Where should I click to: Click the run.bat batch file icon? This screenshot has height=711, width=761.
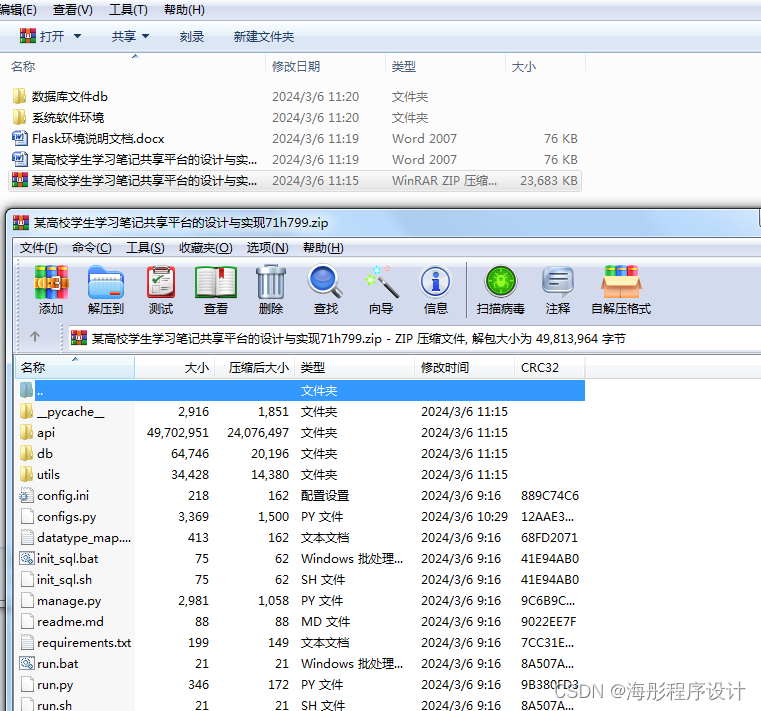27,663
